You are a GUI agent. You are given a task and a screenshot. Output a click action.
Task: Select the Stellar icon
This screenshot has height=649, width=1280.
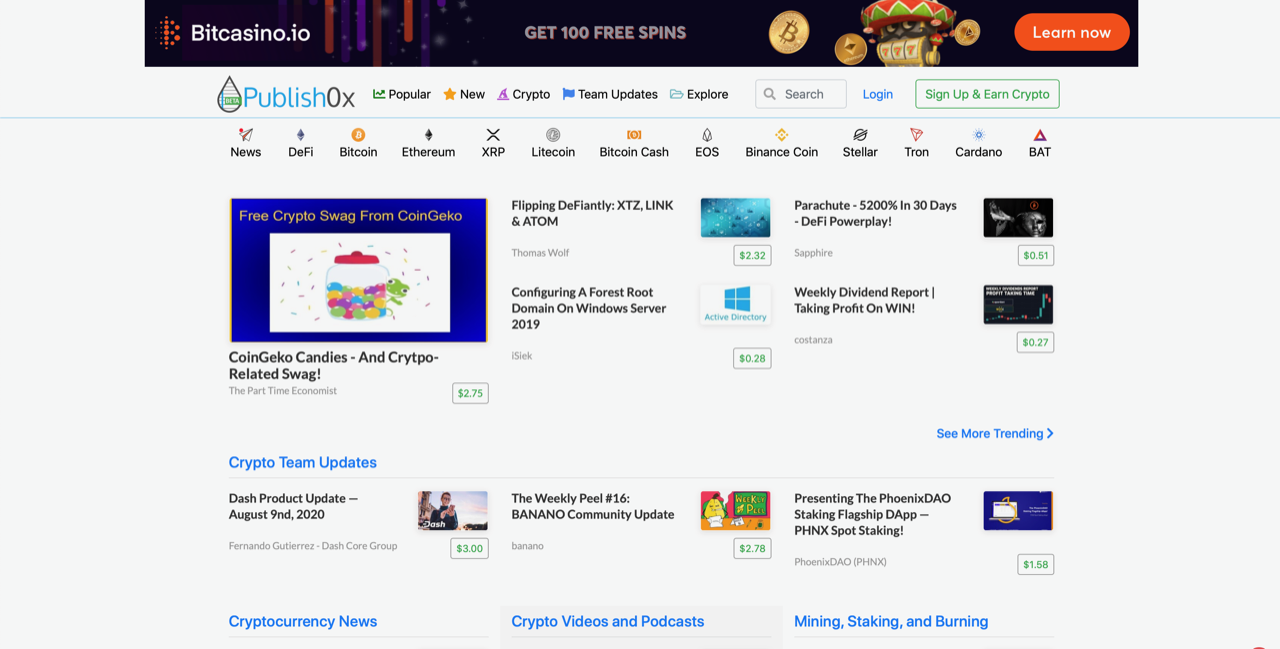(x=860, y=135)
